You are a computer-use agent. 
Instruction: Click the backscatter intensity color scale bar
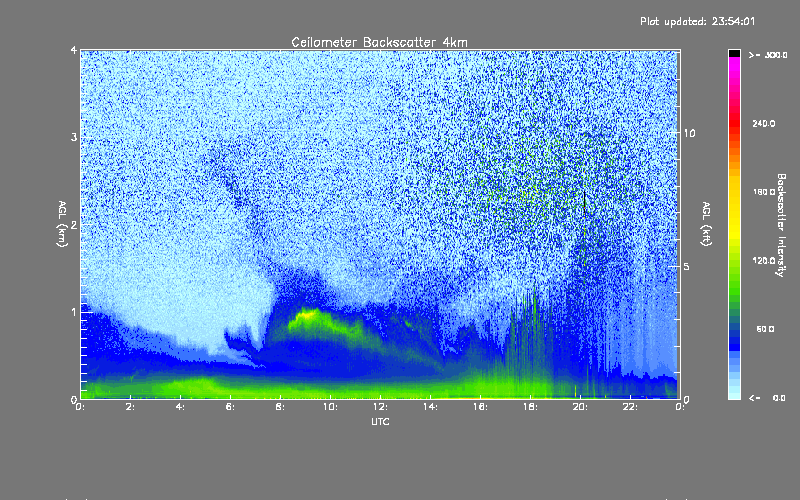pyautogui.click(x=734, y=224)
